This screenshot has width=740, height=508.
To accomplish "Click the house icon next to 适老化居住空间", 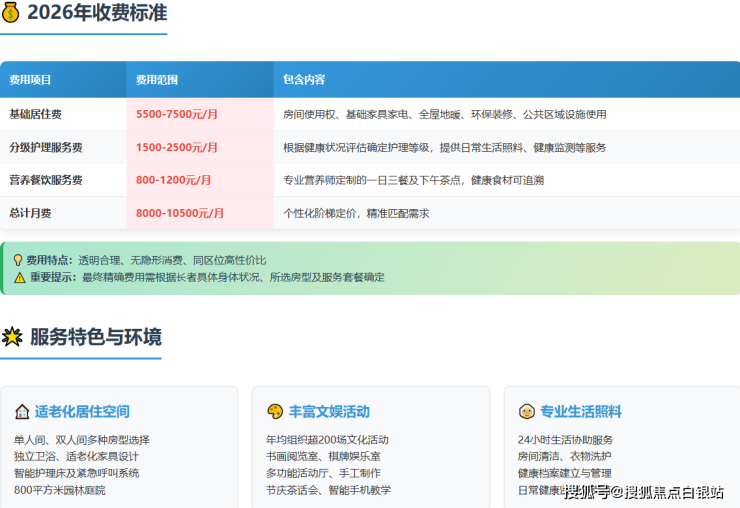I will pos(22,411).
